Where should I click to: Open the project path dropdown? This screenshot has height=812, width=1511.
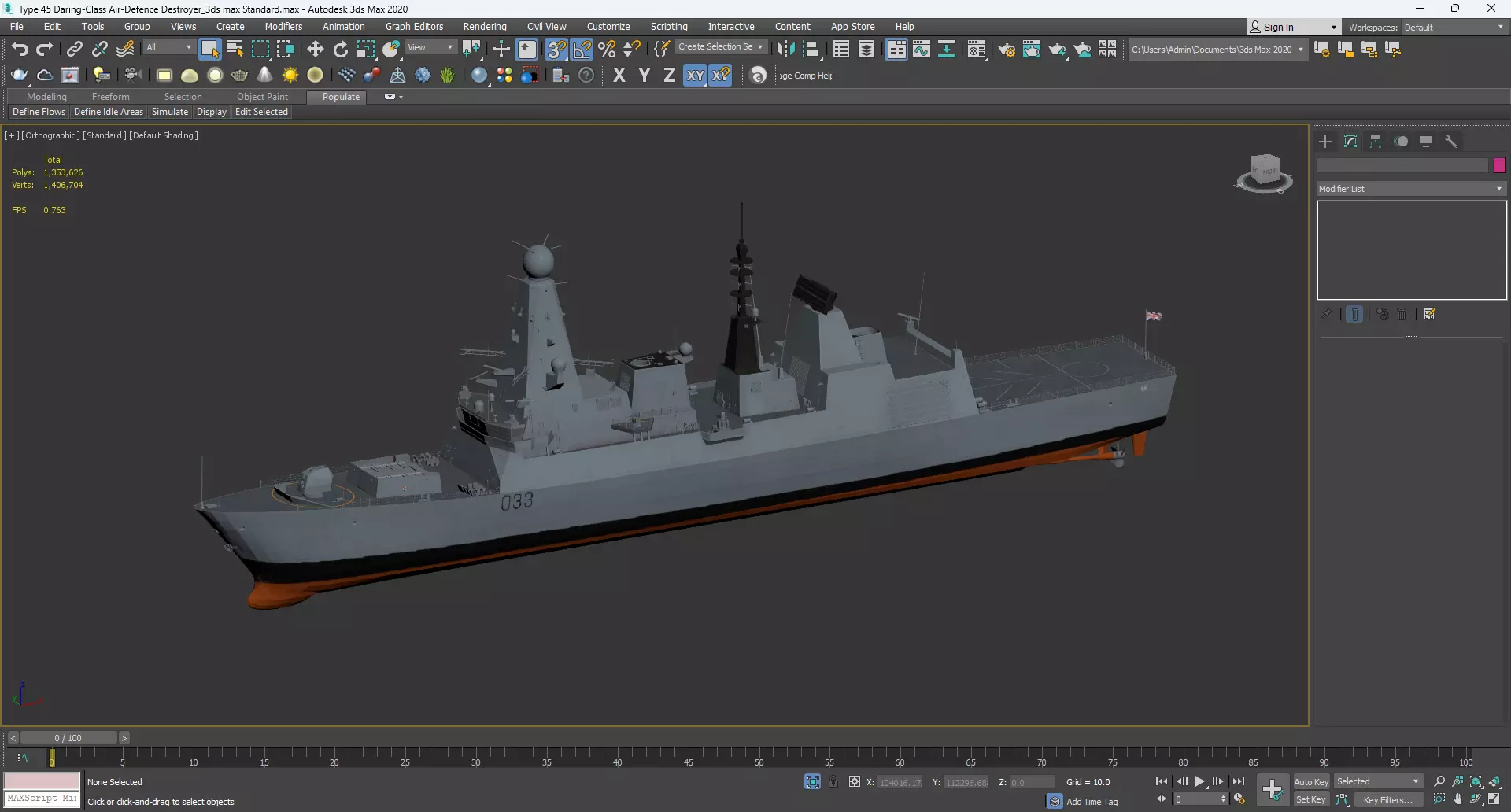pos(1218,50)
